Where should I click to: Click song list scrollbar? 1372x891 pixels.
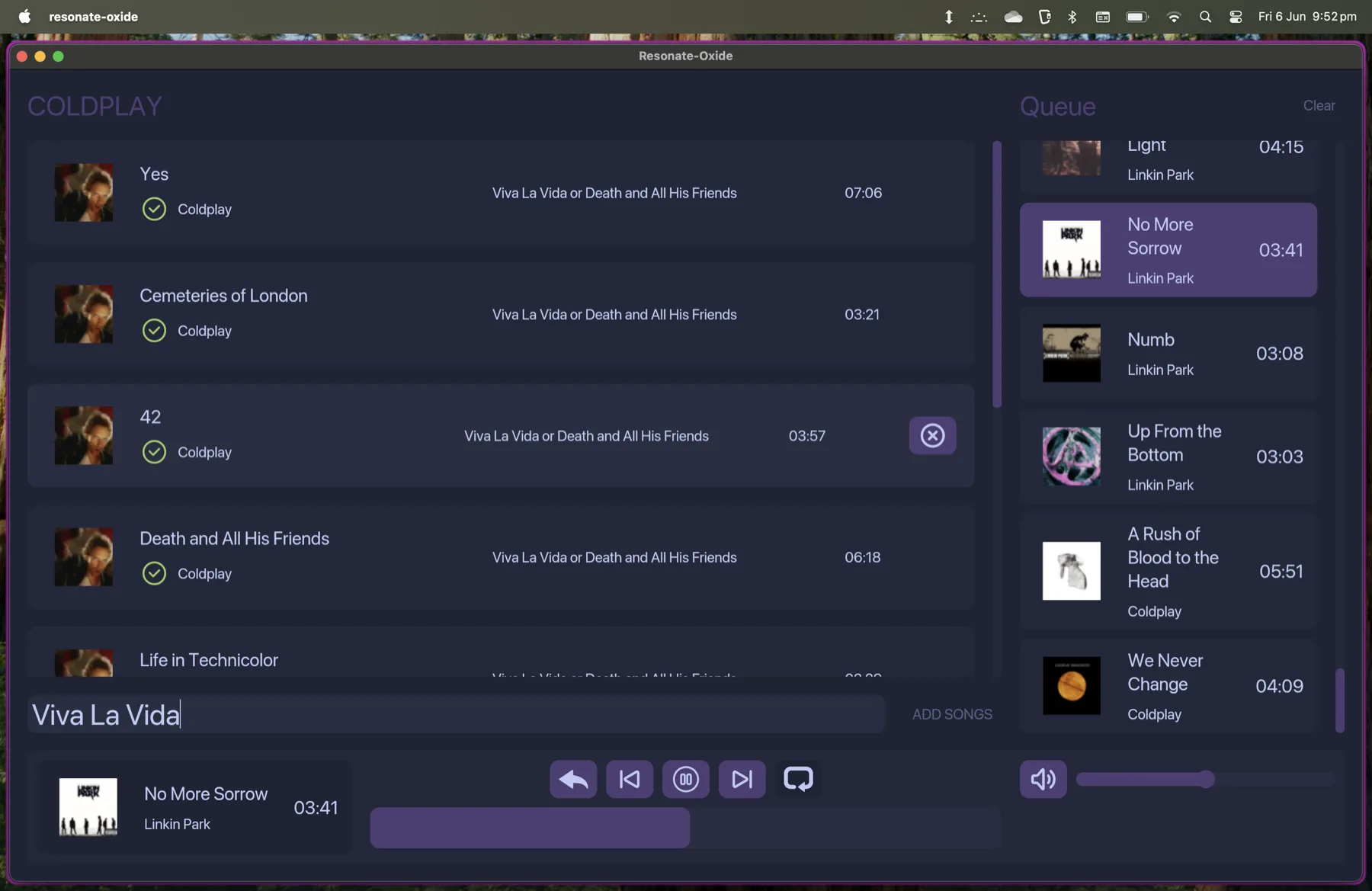point(996,274)
